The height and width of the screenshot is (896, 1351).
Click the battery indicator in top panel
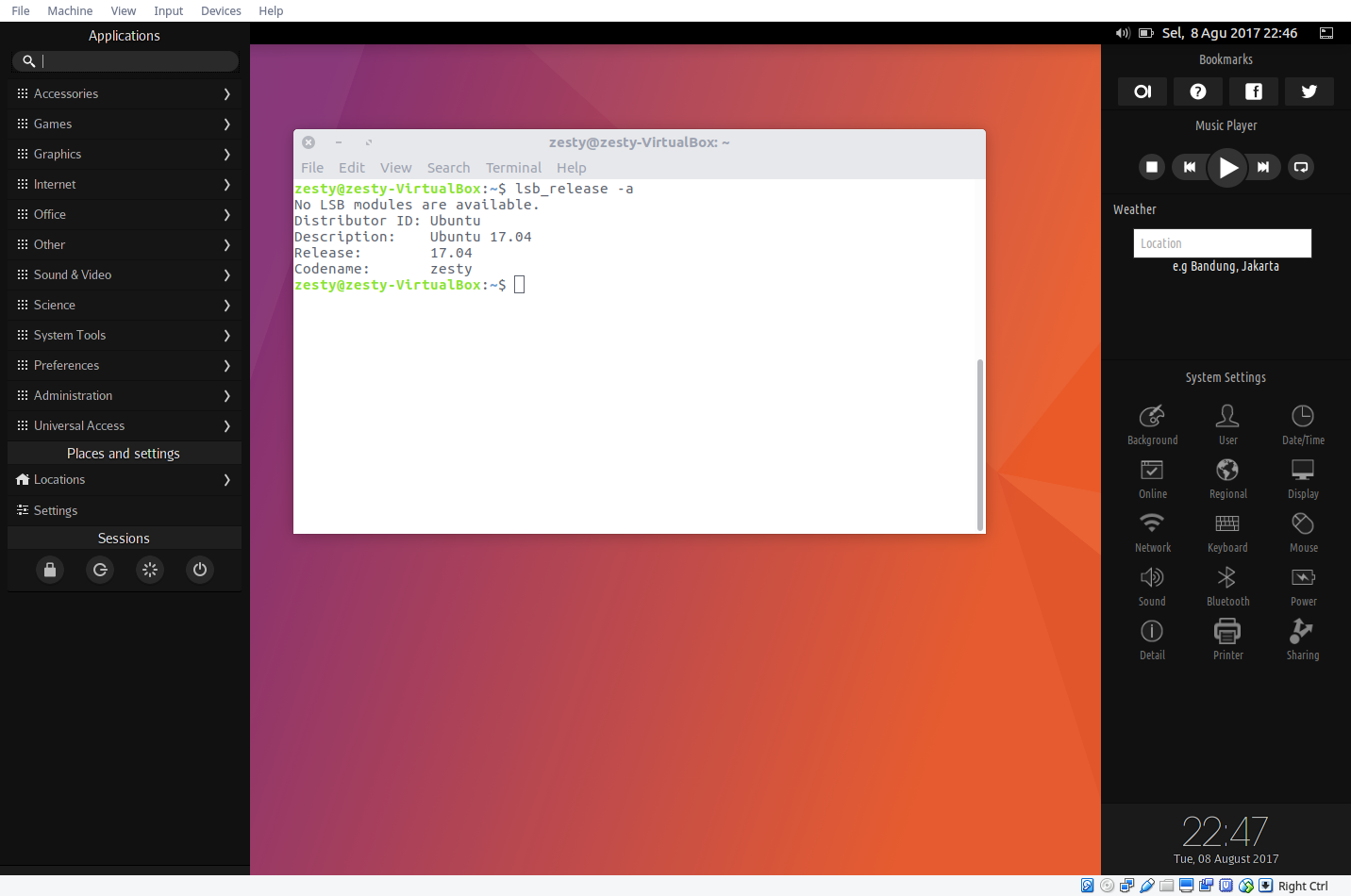pos(1146,33)
